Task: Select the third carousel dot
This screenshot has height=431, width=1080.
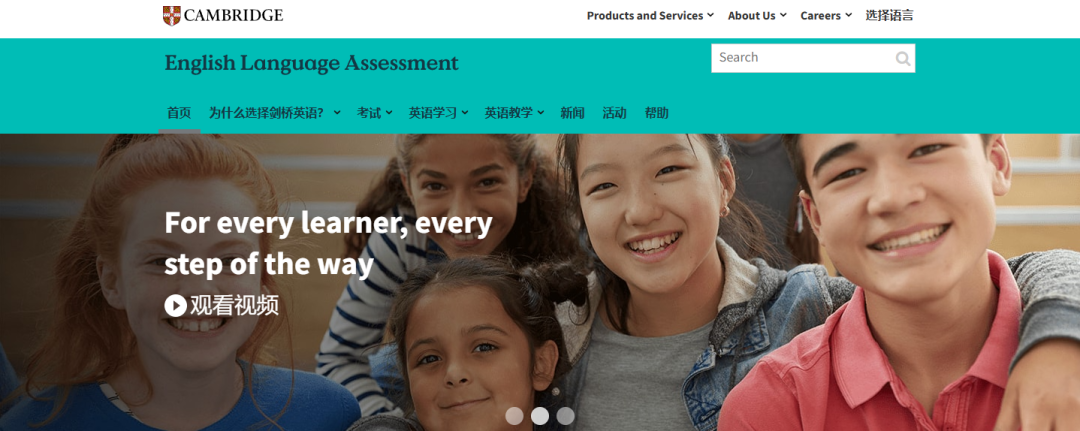Action: point(565,416)
